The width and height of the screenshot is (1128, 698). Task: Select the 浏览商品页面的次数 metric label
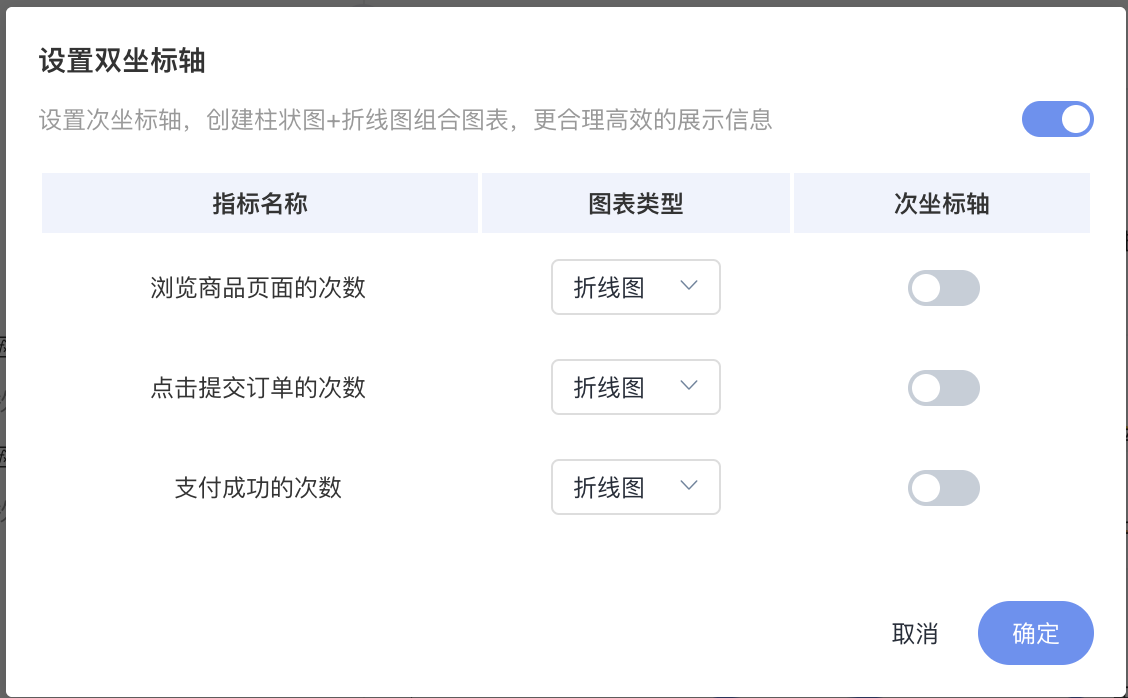(258, 288)
